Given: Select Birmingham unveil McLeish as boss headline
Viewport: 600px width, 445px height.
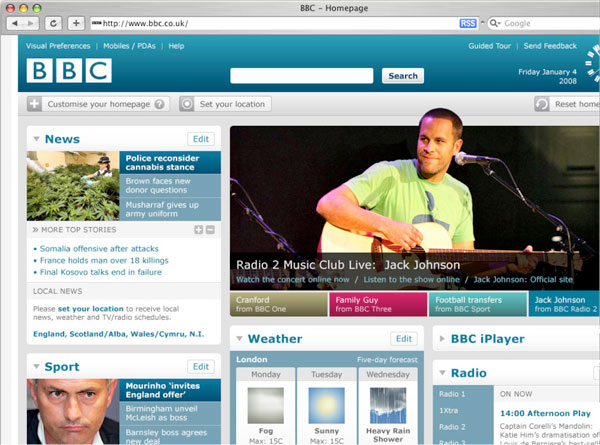Looking at the screenshot, I should [x=170, y=413].
